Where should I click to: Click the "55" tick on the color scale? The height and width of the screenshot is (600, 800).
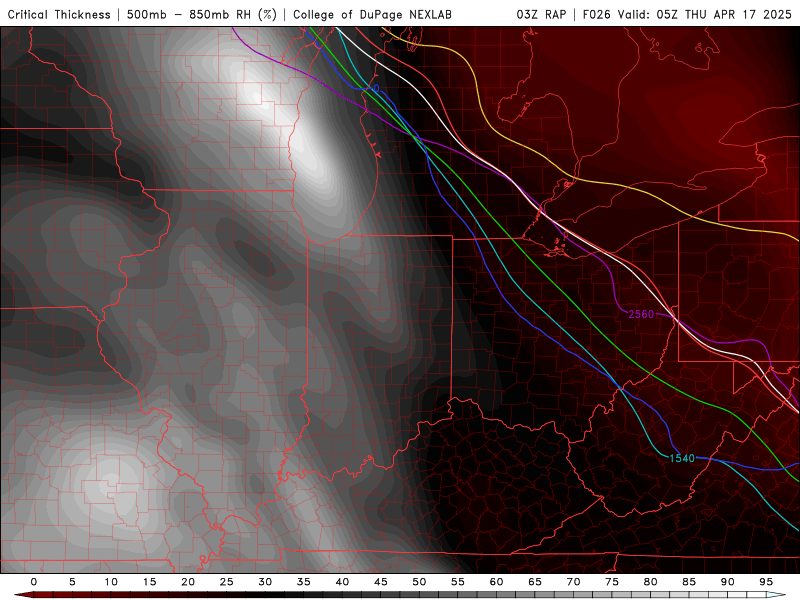458,582
